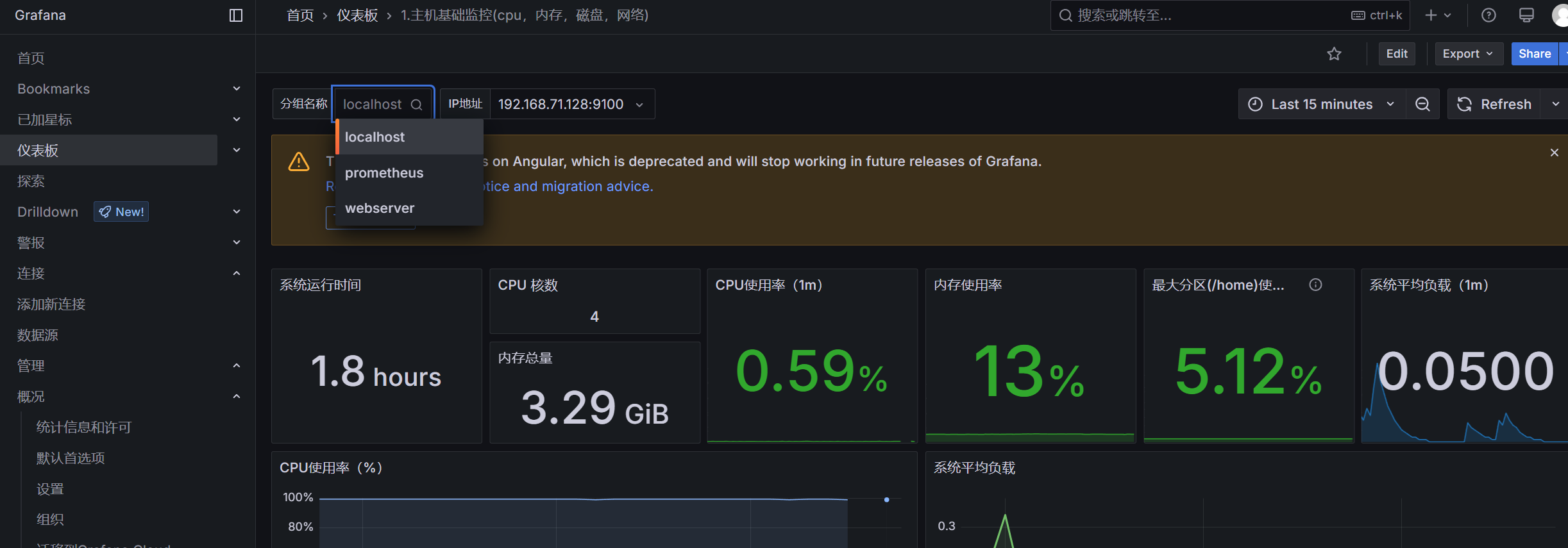Open 仪表板 in the sidebar

click(38, 150)
